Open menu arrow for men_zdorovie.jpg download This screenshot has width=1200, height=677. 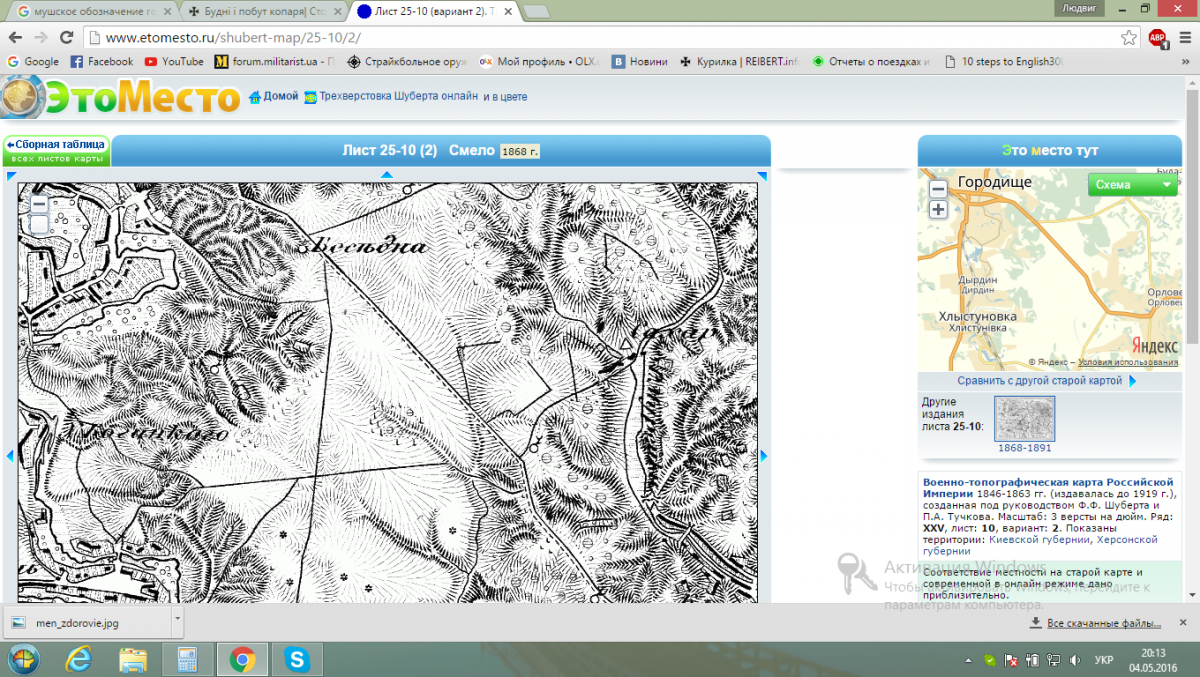(x=177, y=620)
